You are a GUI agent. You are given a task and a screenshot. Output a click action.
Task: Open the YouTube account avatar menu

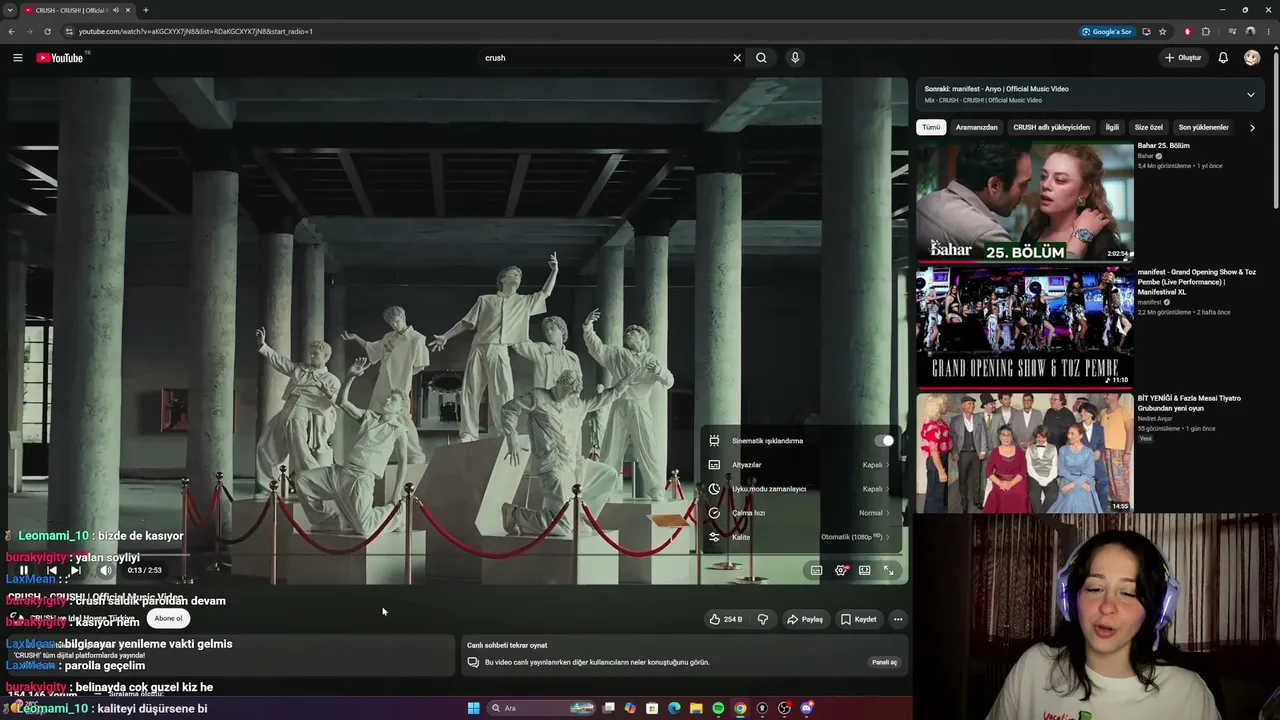coord(1252,58)
